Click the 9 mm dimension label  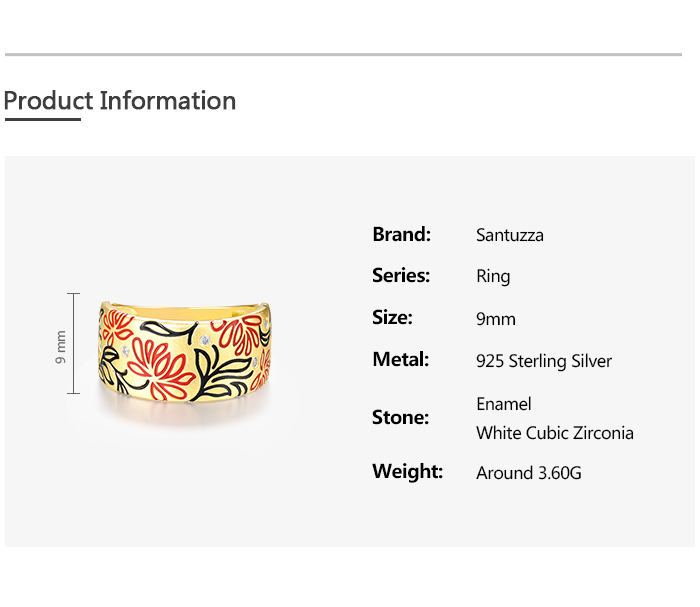tap(61, 346)
